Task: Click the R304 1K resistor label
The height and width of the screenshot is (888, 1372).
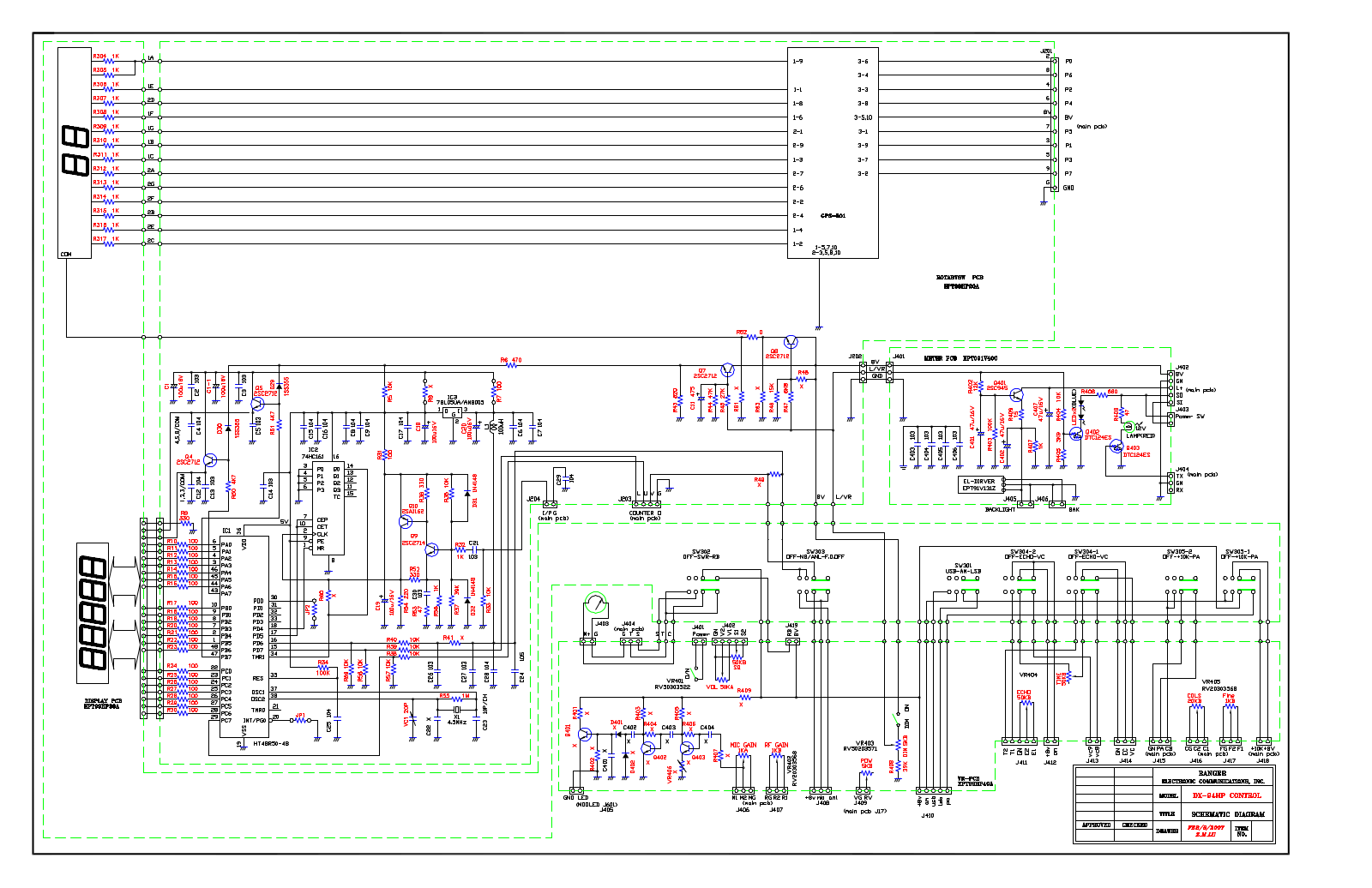Action: 105,57
